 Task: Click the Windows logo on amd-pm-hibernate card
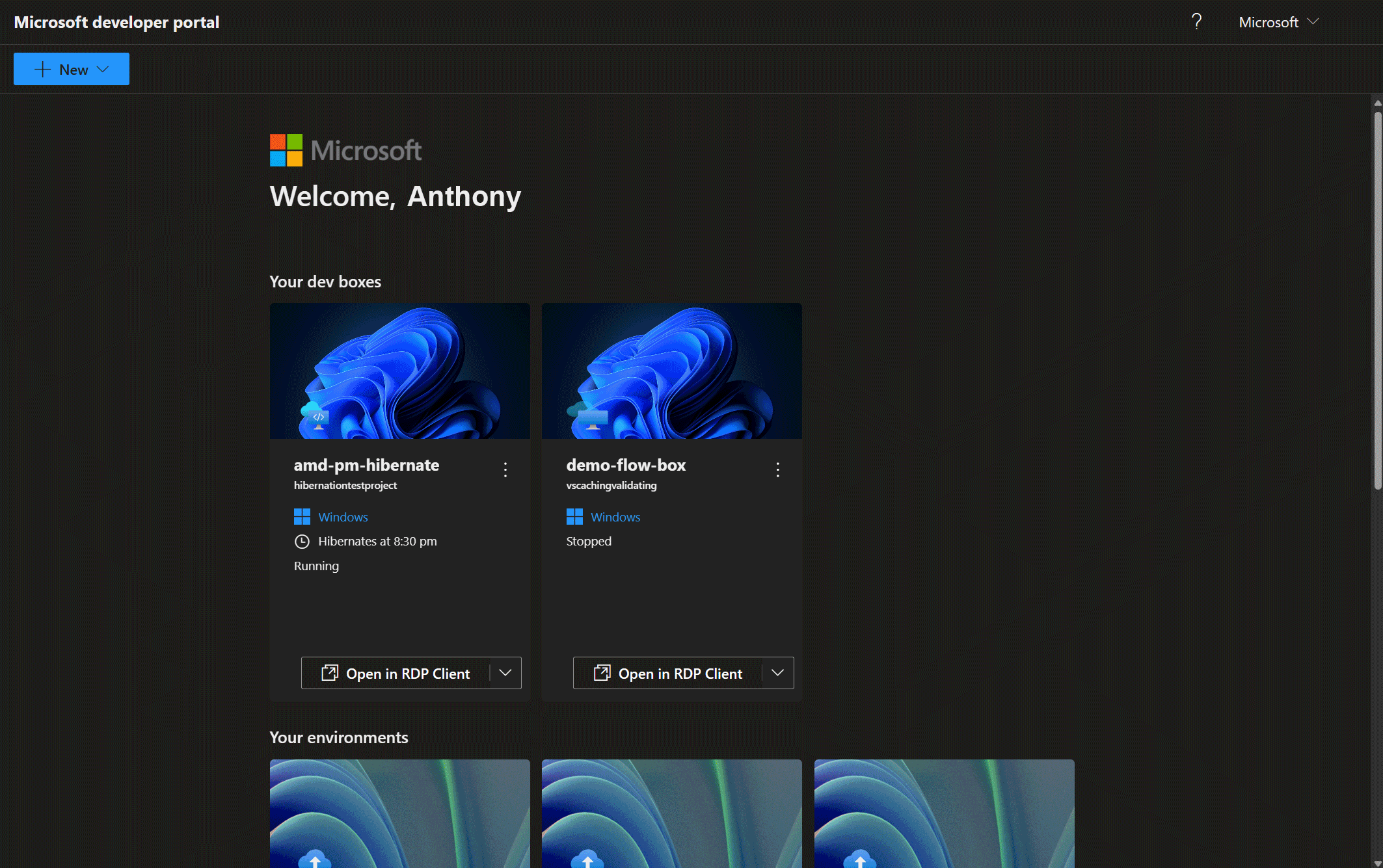point(302,517)
